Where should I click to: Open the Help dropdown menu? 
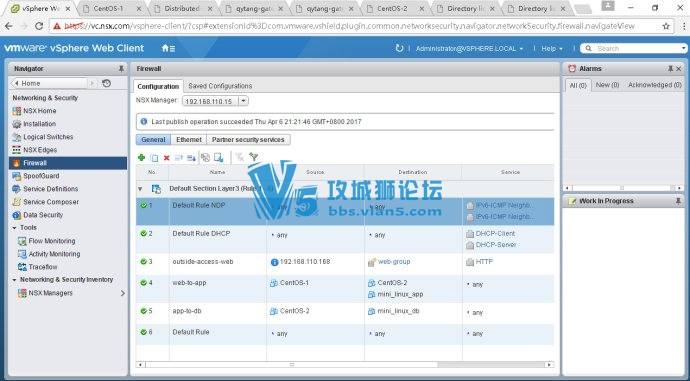tap(552, 48)
